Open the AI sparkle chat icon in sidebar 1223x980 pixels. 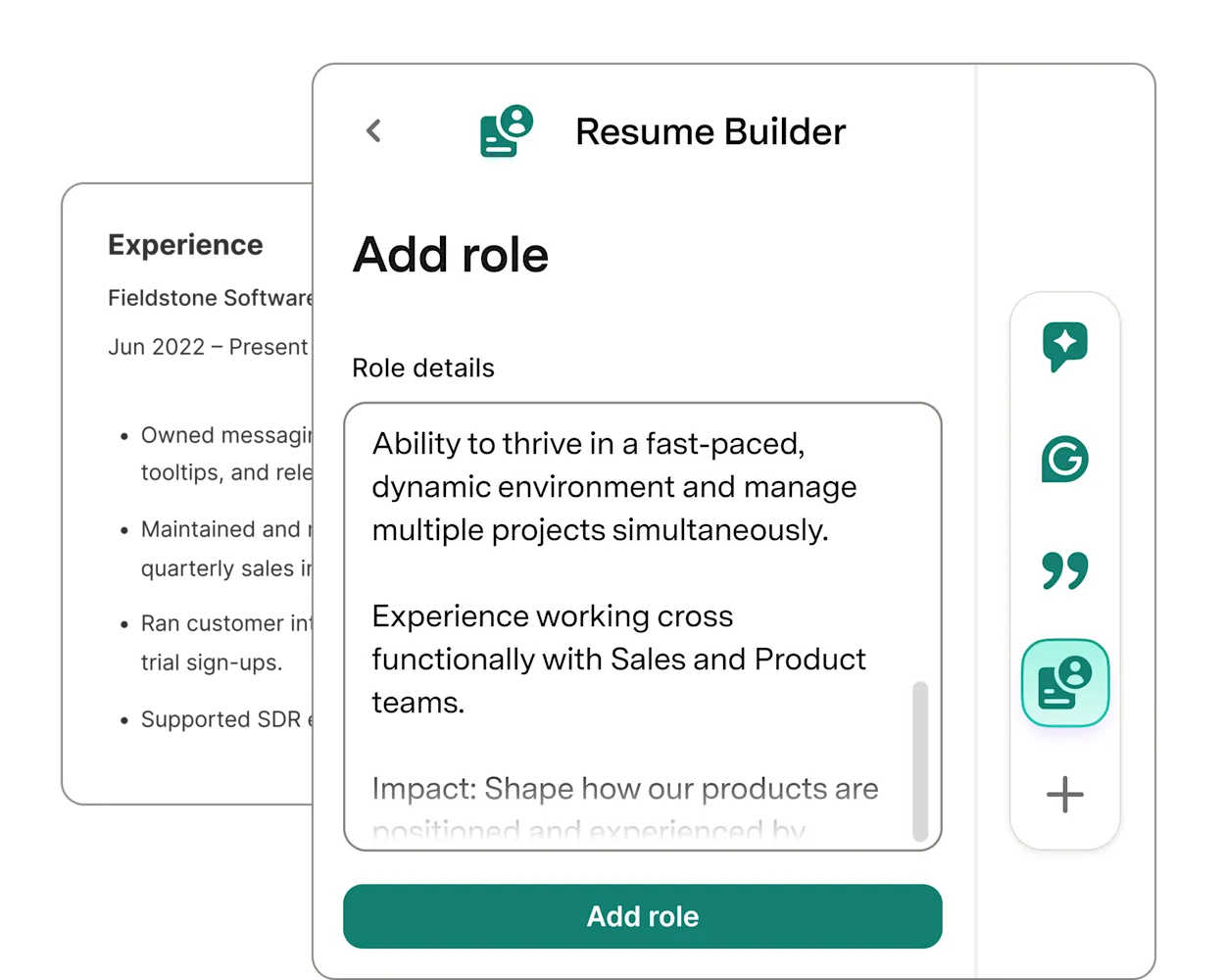[1065, 346]
